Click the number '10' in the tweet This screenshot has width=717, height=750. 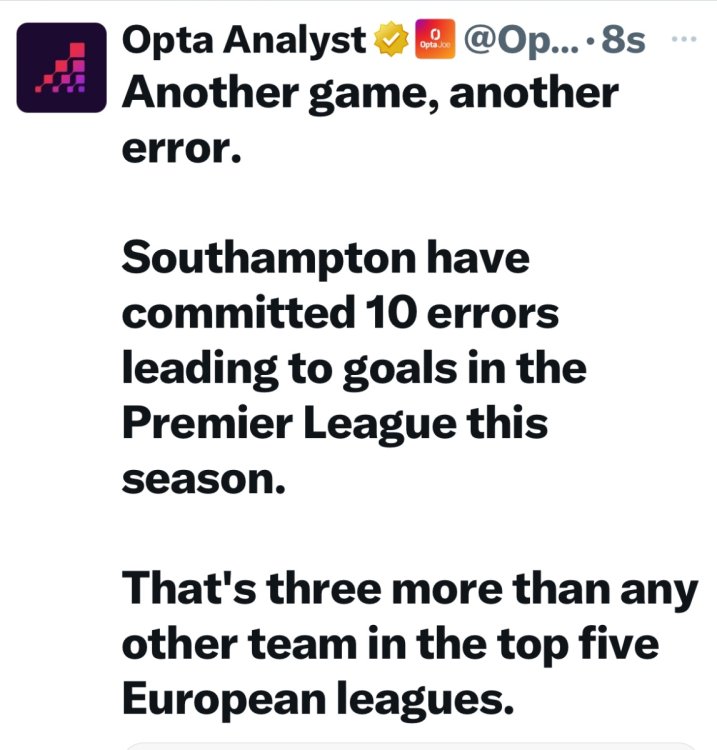[383, 314]
